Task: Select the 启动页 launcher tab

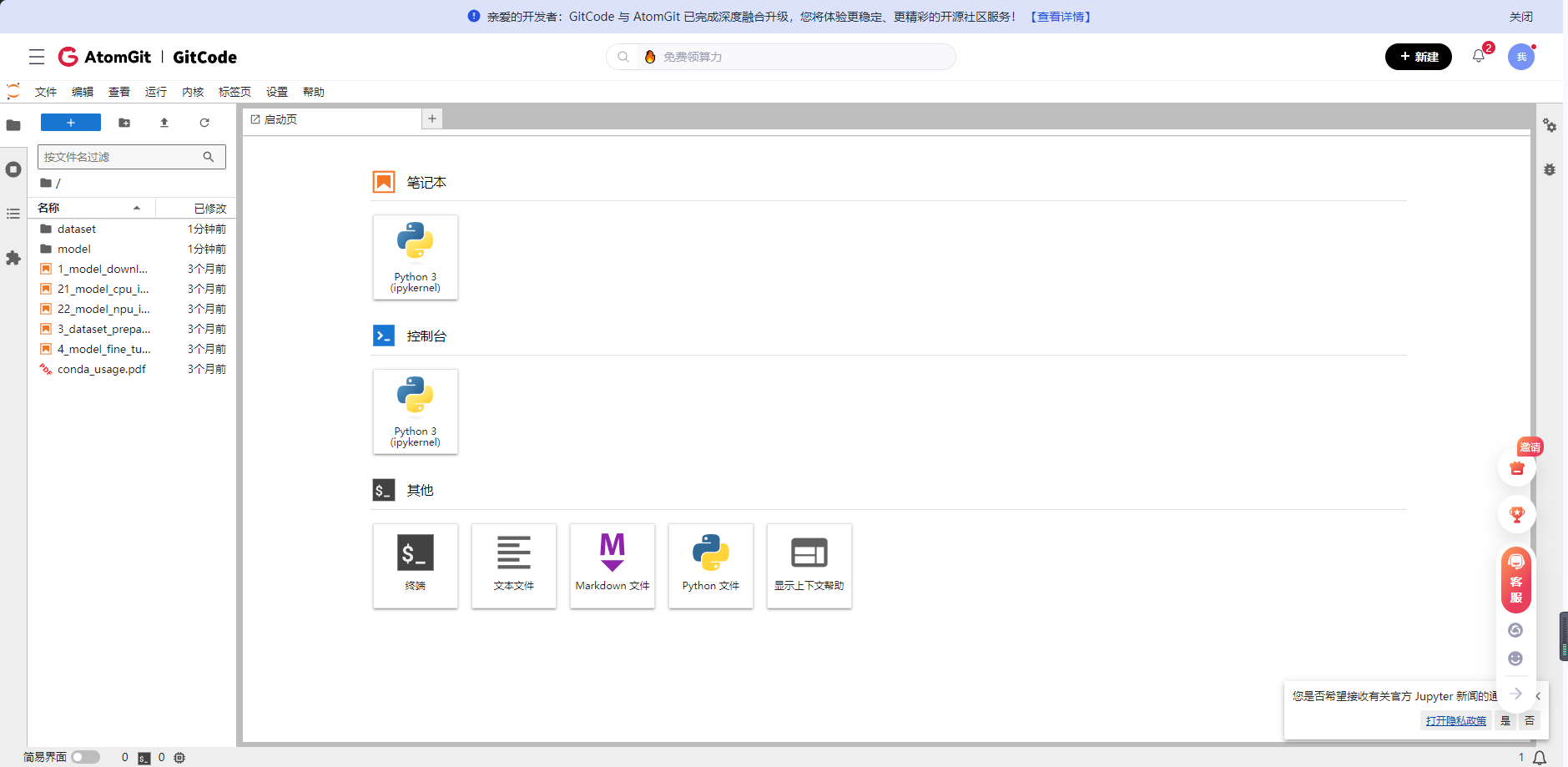Action: tap(332, 119)
